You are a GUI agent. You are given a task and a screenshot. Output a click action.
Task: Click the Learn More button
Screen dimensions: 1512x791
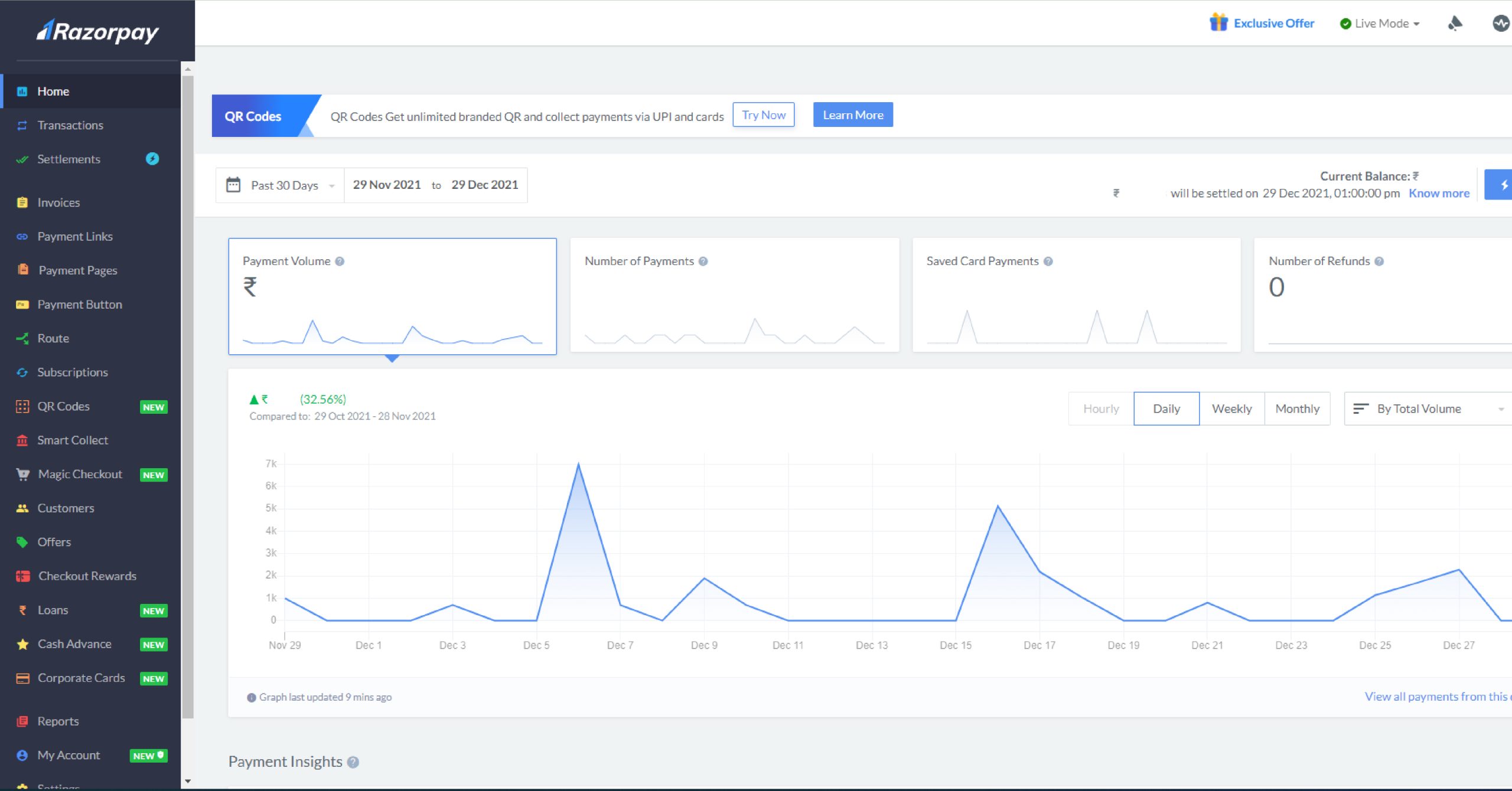click(853, 115)
